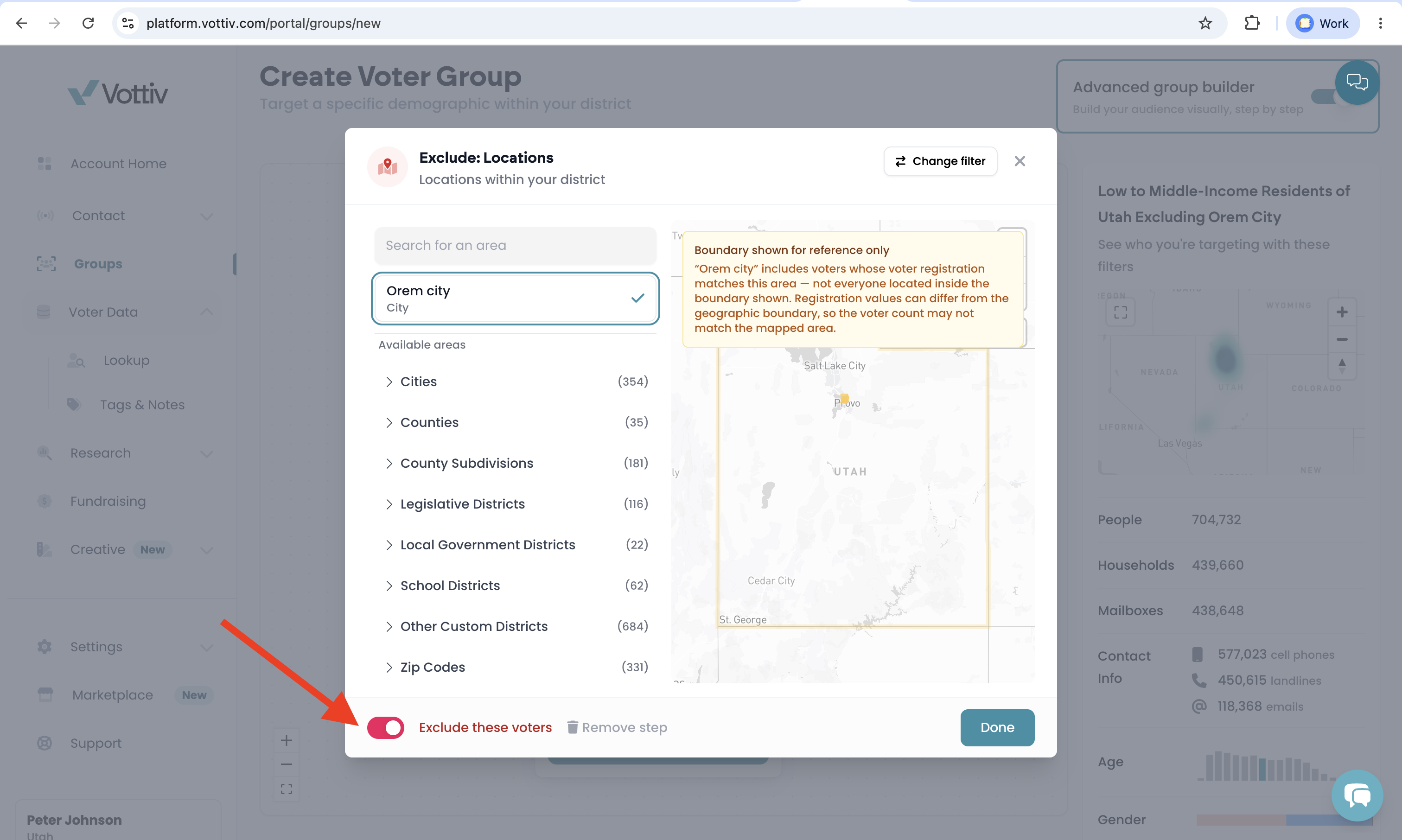Open the browser extensions puzzle icon
Viewport: 1402px width, 840px height.
coord(1252,23)
